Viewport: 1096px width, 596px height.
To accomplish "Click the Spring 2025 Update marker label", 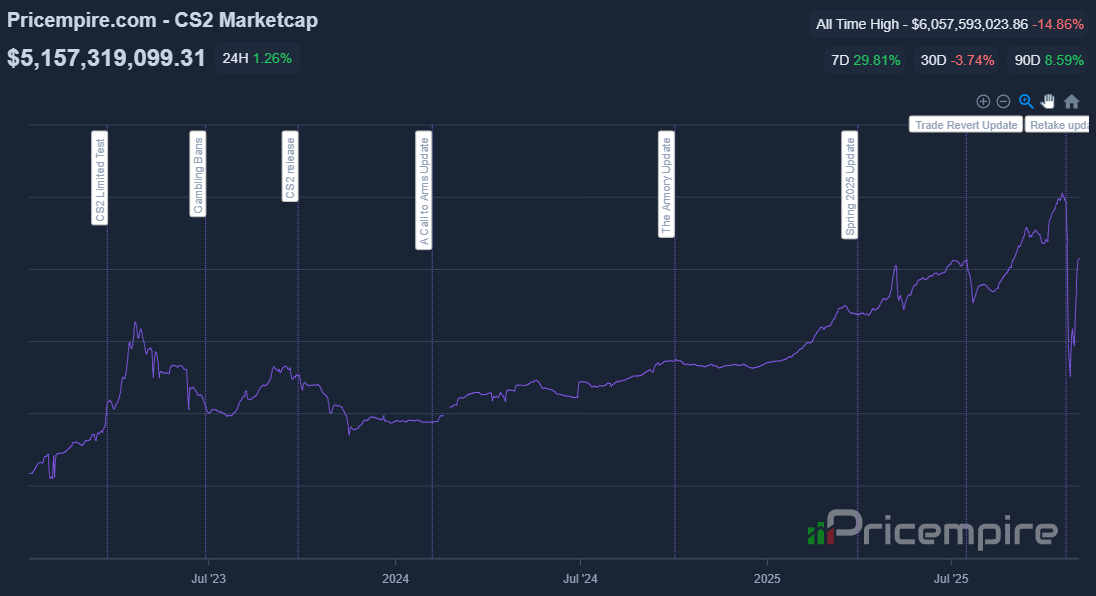I will (850, 184).
